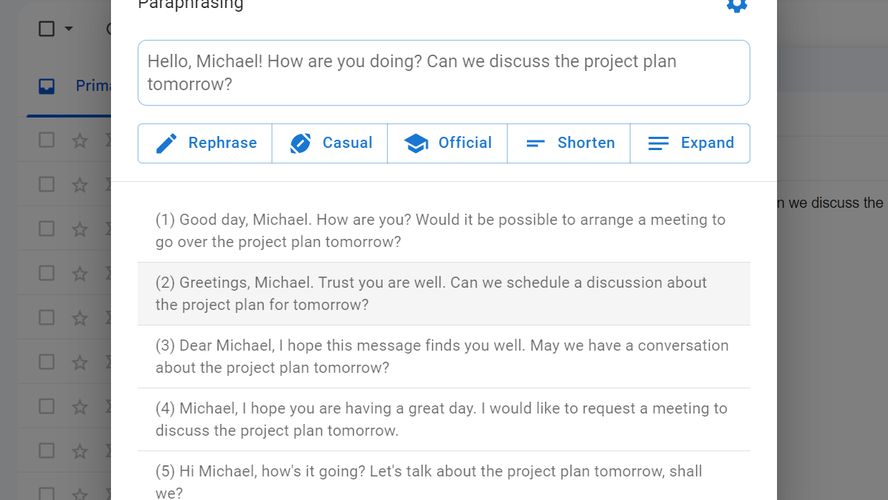Click the Official graduation cap icon
Screen dimensions: 888x500
pyautogui.click(x=416, y=143)
